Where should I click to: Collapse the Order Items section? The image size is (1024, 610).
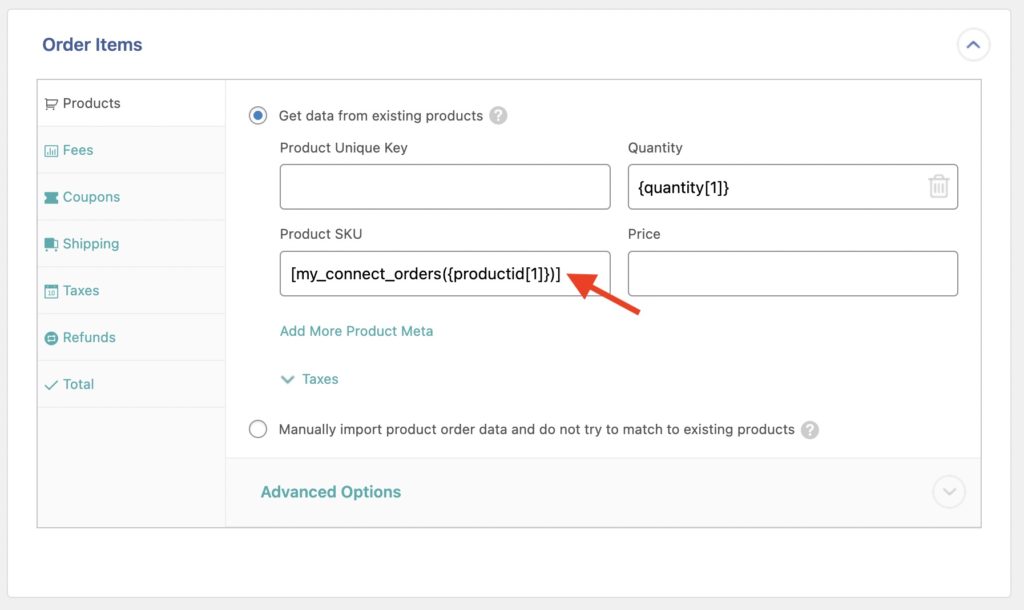point(972,44)
